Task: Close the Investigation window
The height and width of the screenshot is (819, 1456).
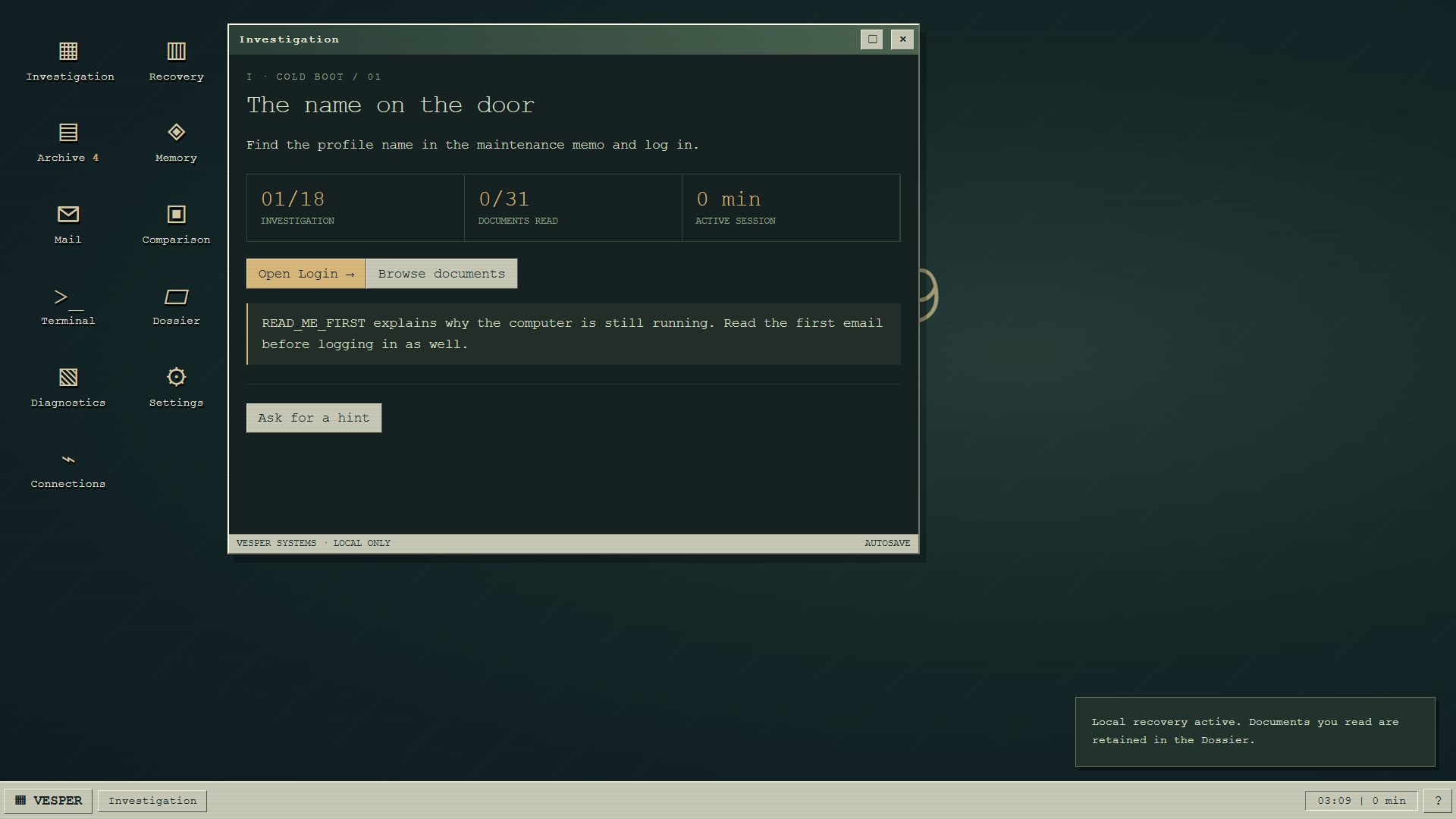Action: point(902,39)
